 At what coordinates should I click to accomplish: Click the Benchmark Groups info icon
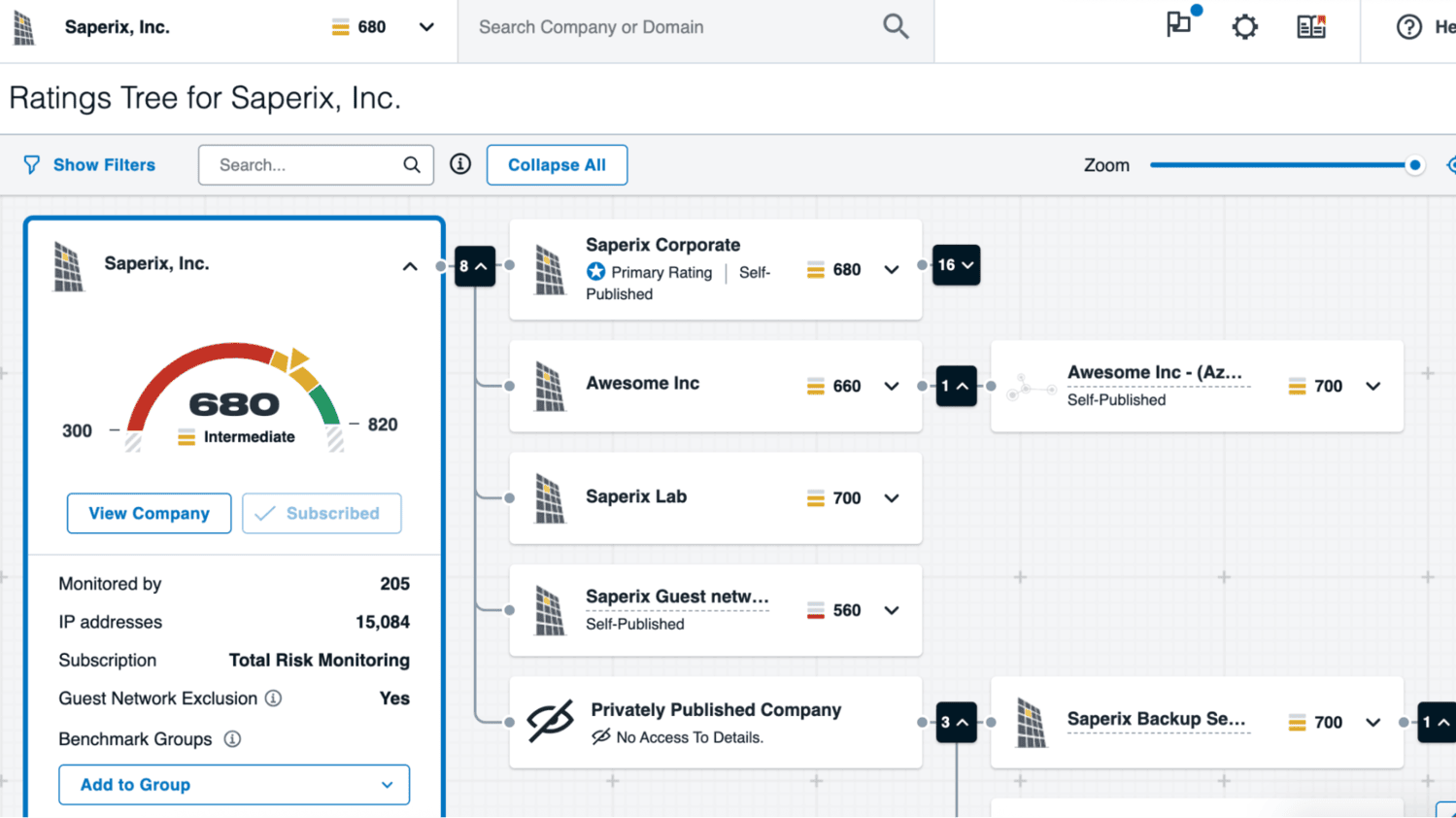[232, 739]
